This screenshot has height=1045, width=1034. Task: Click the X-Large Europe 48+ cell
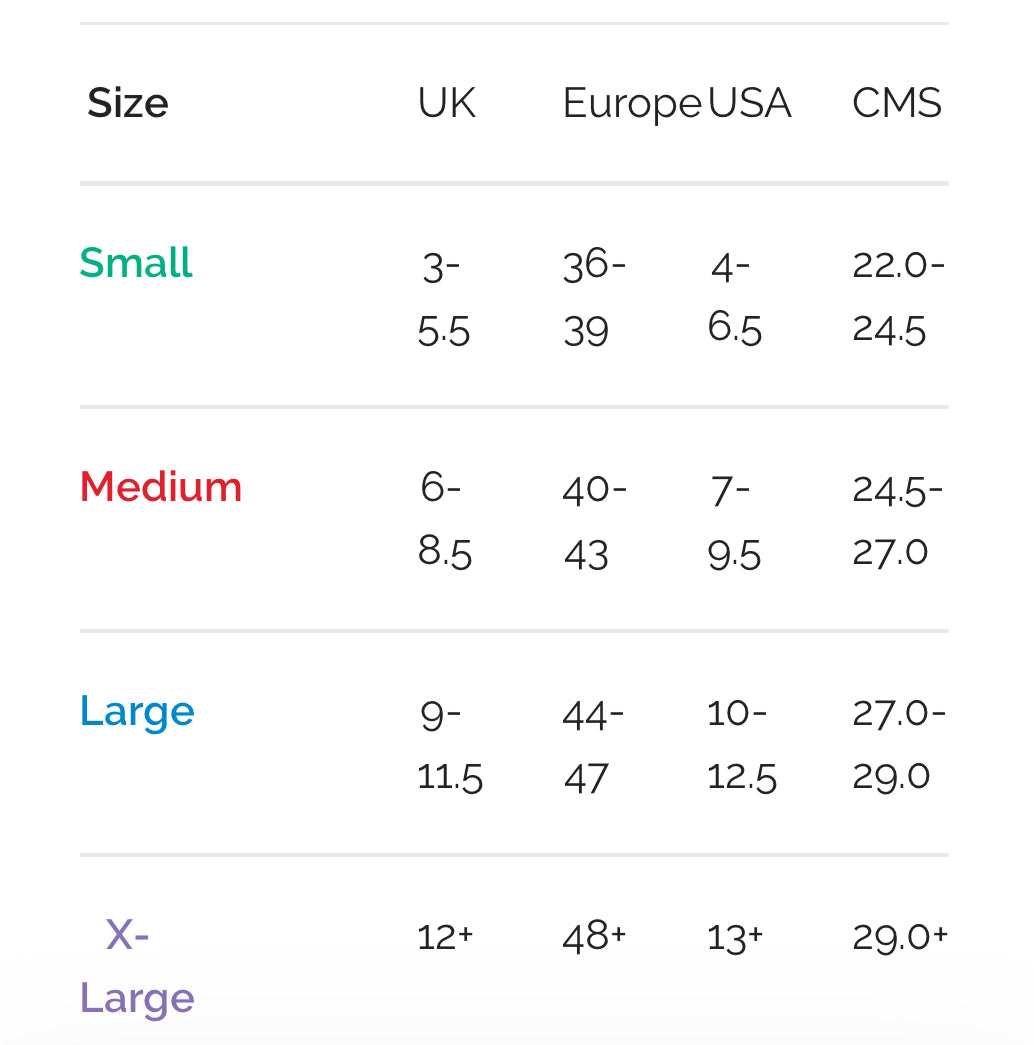coord(594,937)
